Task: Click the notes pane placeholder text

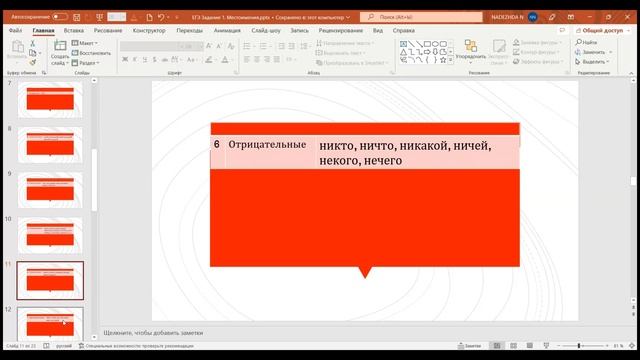Action: (x=153, y=333)
